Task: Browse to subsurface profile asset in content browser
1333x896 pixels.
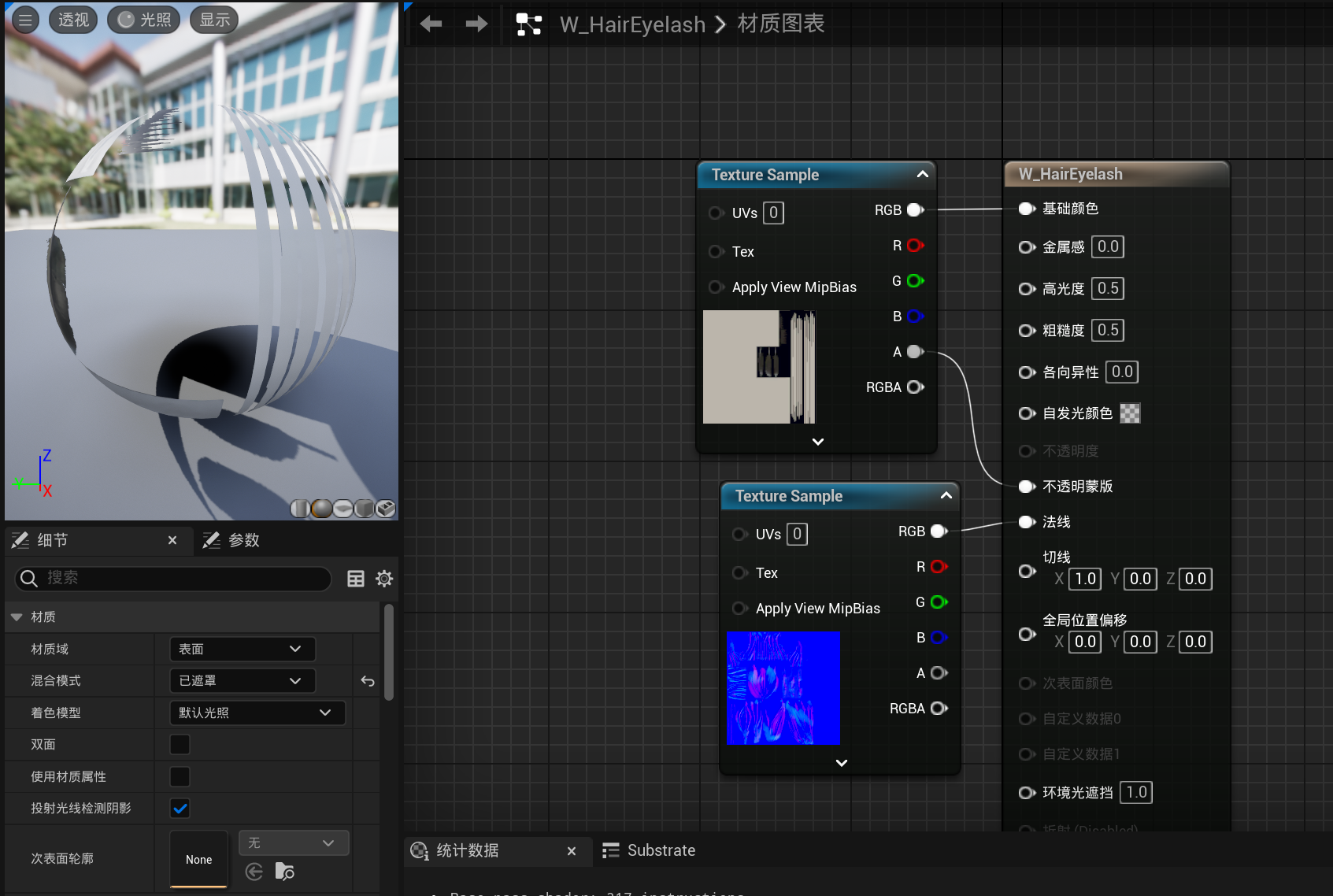Action: coord(284,872)
